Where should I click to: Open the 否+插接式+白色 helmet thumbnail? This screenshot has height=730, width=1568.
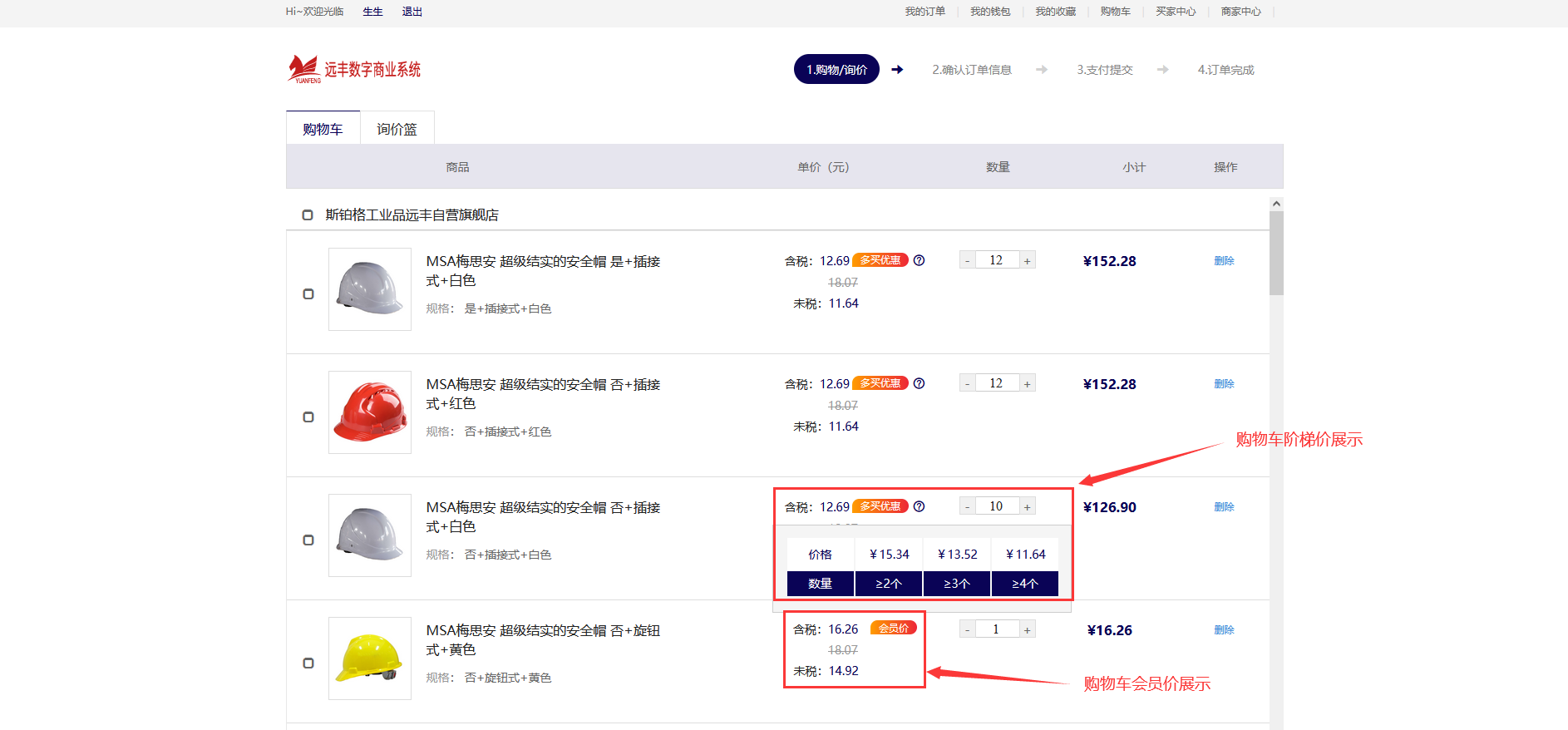tap(370, 535)
